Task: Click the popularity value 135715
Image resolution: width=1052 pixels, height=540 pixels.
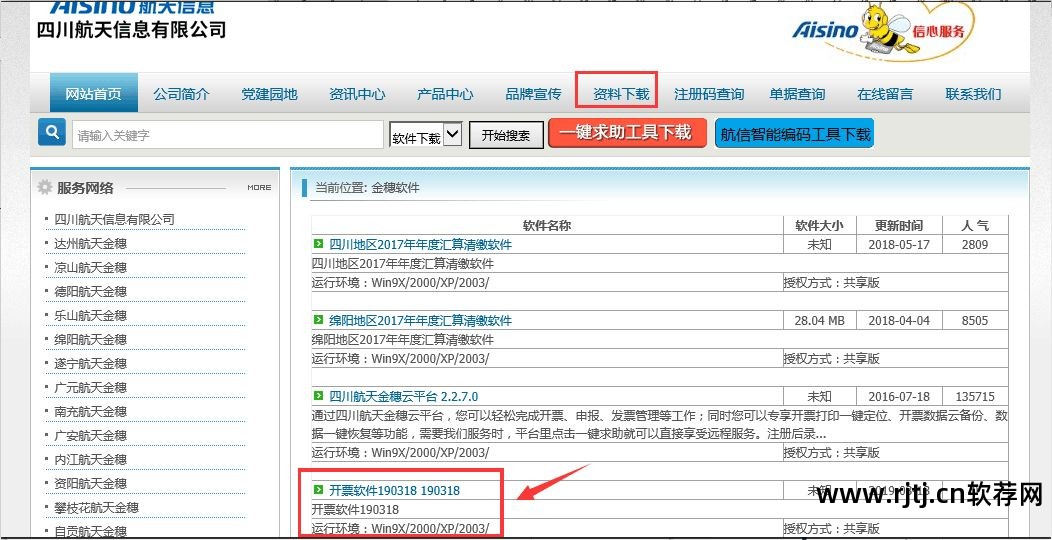Action: (975, 396)
